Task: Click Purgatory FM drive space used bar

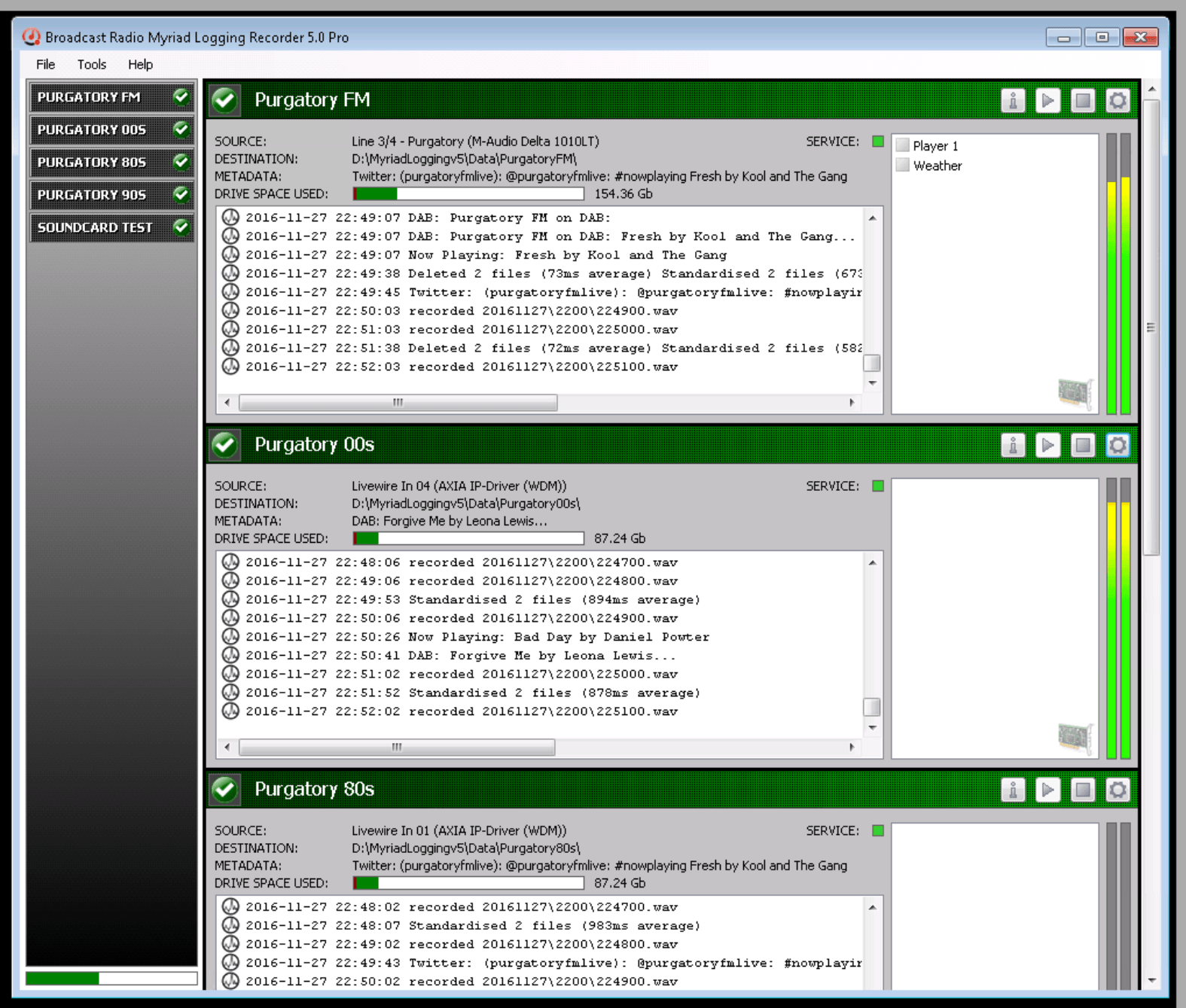Action: coord(468,194)
